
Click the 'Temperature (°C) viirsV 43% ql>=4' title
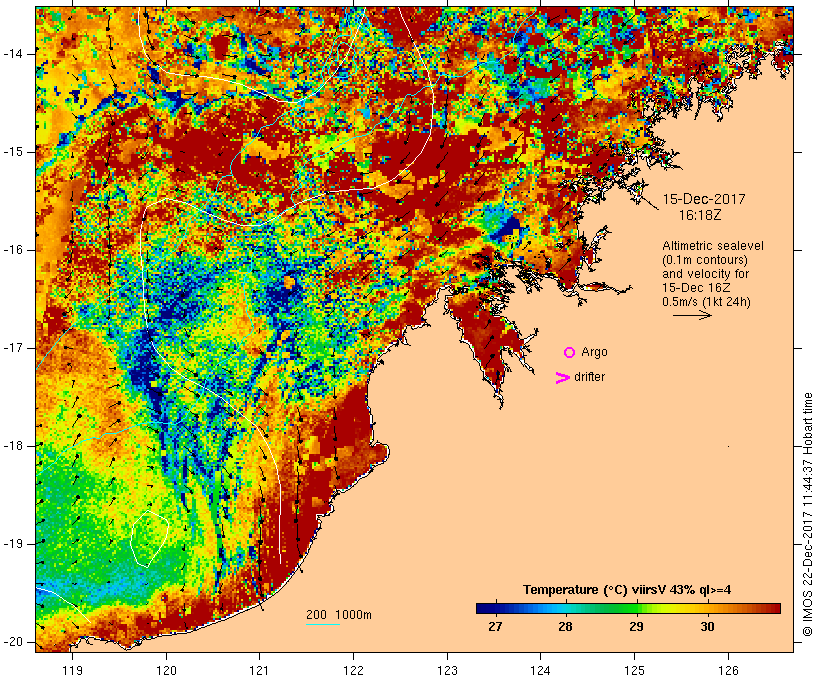point(627,590)
